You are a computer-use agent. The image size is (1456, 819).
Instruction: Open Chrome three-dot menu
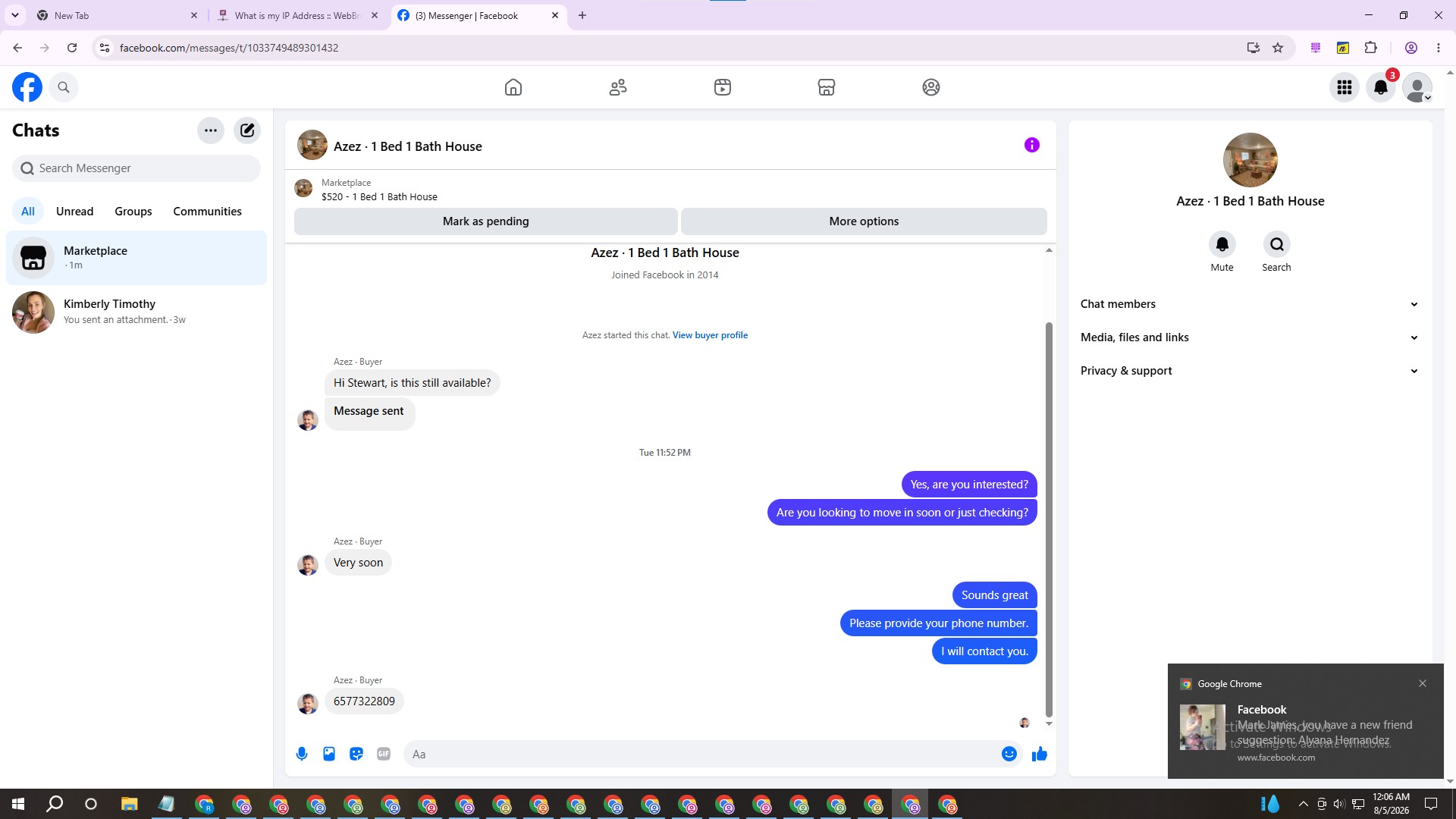coord(1439,48)
